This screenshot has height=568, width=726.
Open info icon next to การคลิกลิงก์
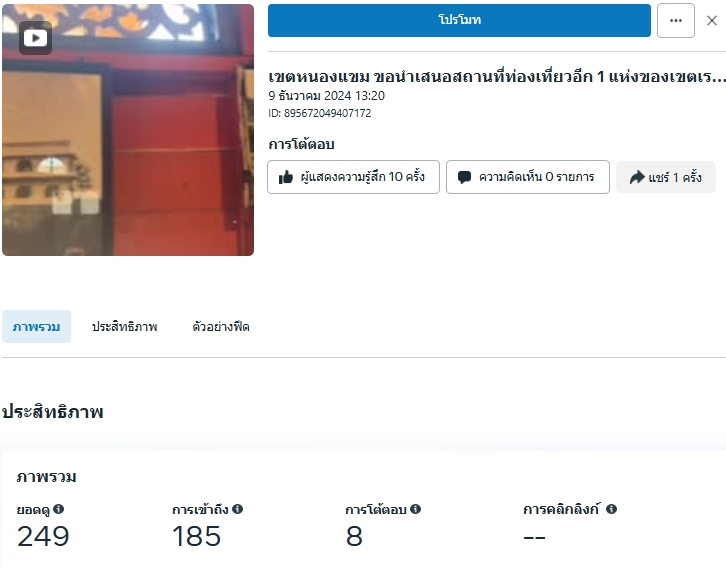[x=611, y=509]
